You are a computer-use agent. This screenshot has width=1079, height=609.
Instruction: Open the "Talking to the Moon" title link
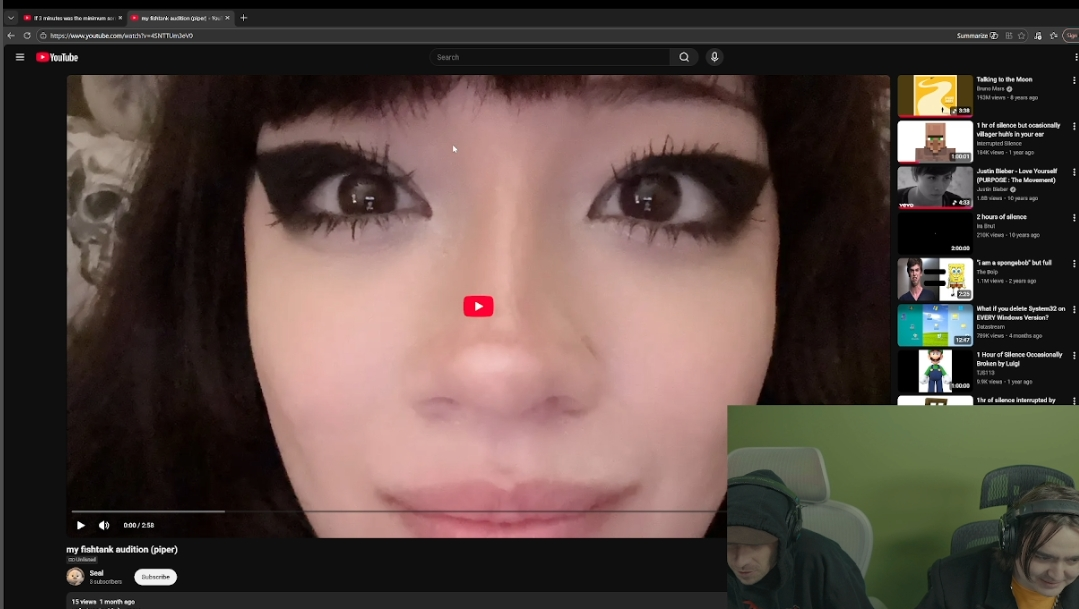pyautogui.click(x=1004, y=79)
